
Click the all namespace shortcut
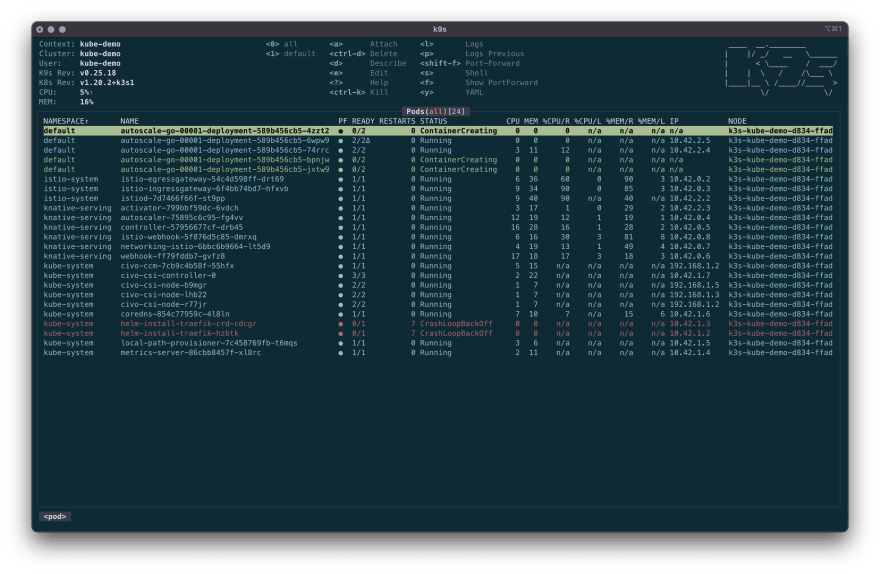coord(282,44)
